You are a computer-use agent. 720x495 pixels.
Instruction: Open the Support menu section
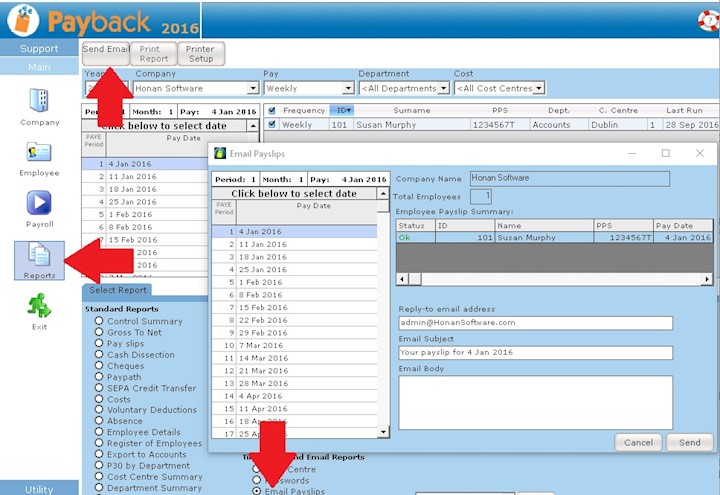click(39, 48)
